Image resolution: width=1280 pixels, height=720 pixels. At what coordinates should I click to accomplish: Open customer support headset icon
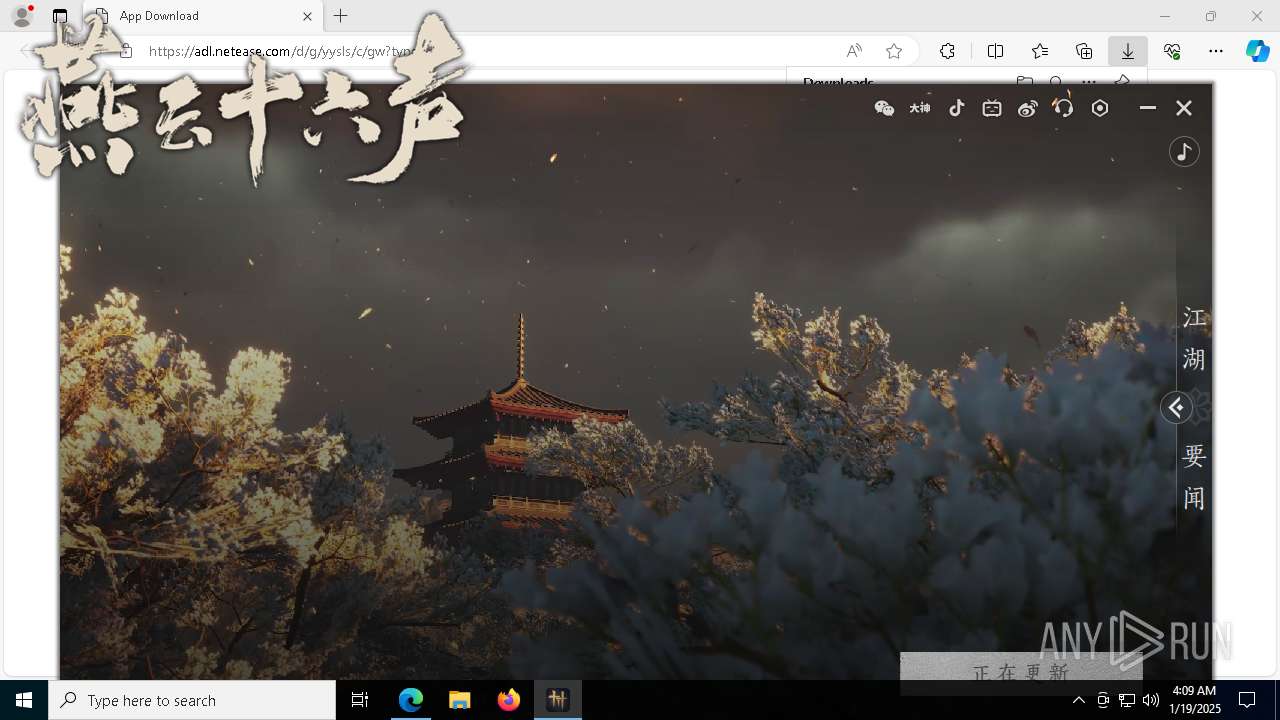[1064, 108]
